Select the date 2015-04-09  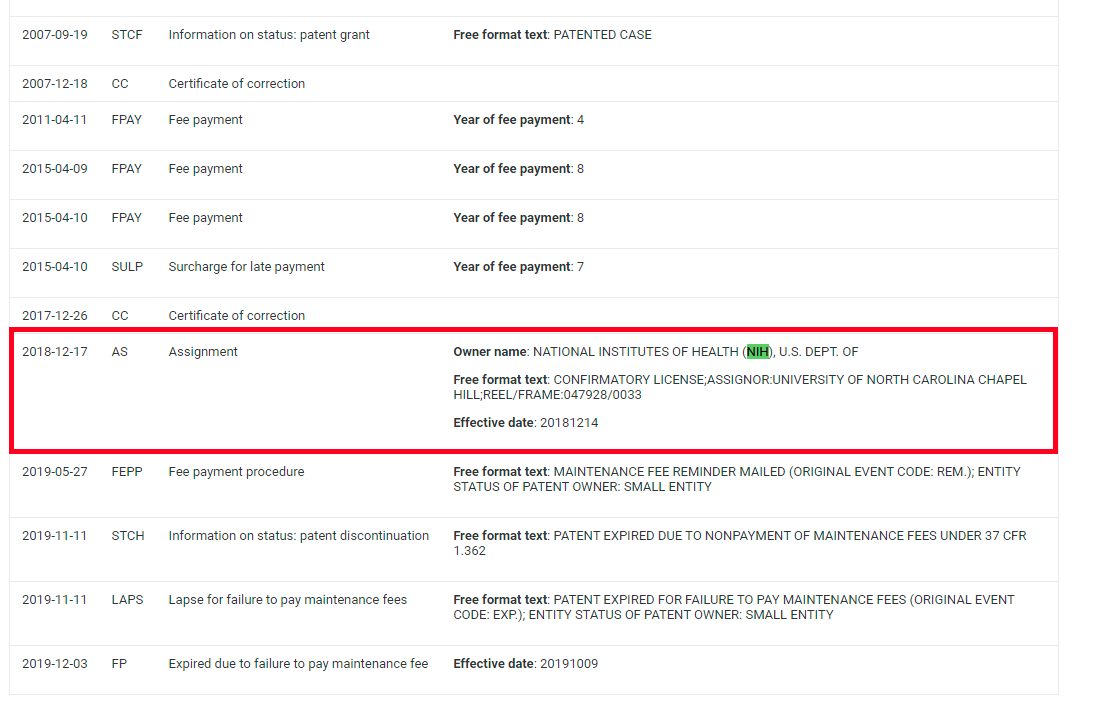55,169
